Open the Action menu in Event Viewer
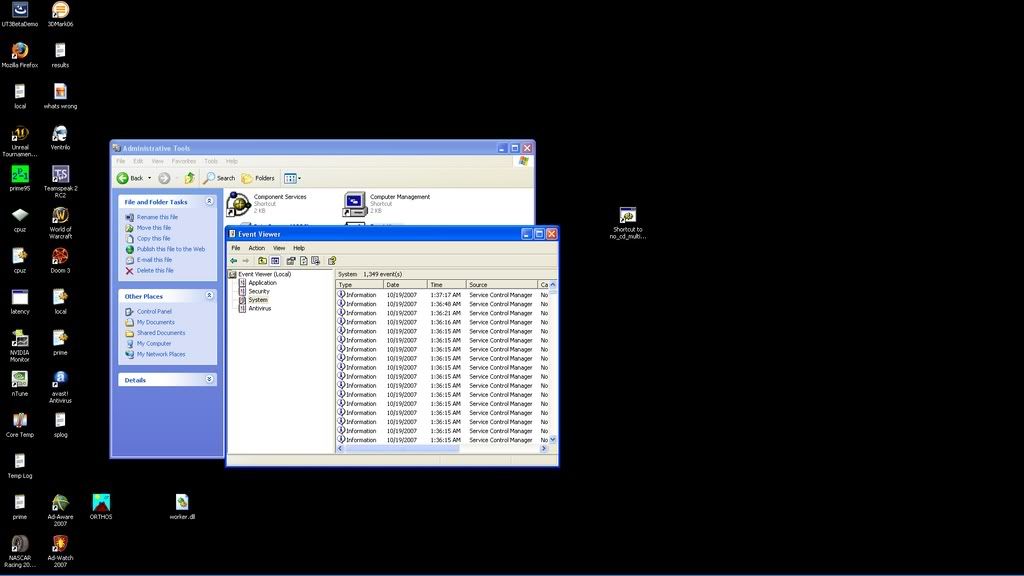This screenshot has height=576, width=1024. (x=257, y=248)
